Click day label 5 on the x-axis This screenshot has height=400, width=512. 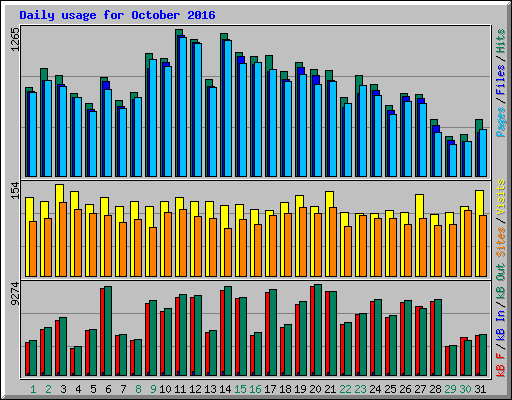[93, 389]
